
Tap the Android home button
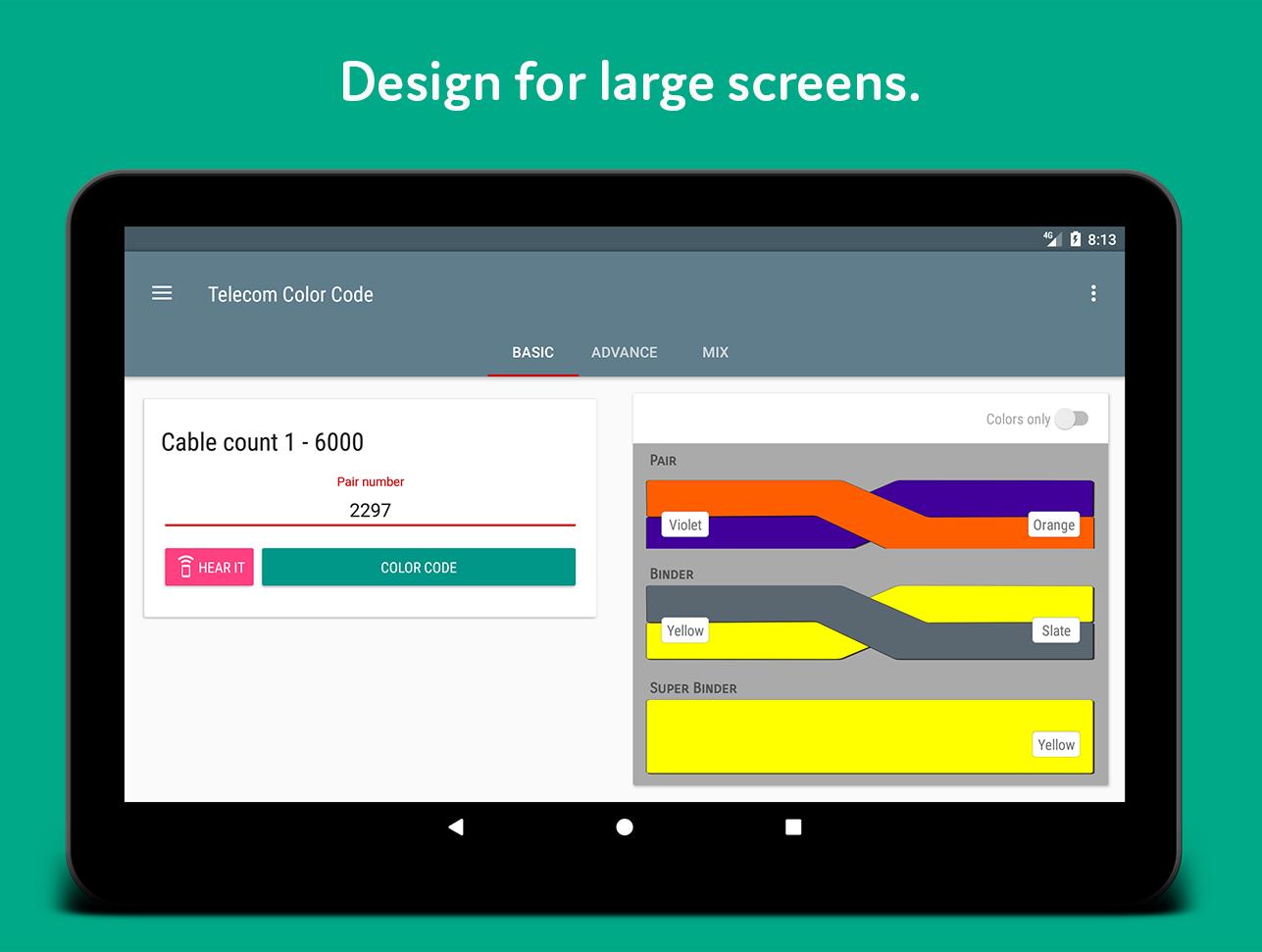(x=625, y=827)
